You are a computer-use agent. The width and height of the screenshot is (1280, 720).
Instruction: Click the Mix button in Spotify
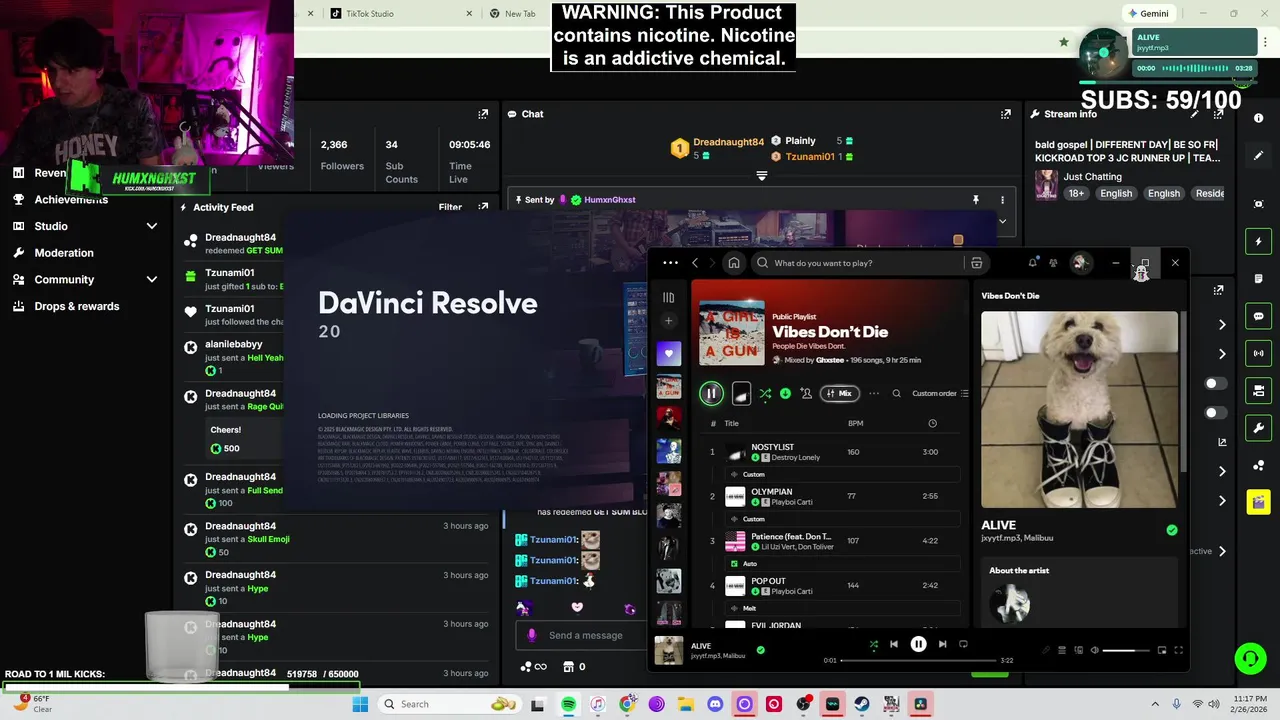[x=840, y=393]
